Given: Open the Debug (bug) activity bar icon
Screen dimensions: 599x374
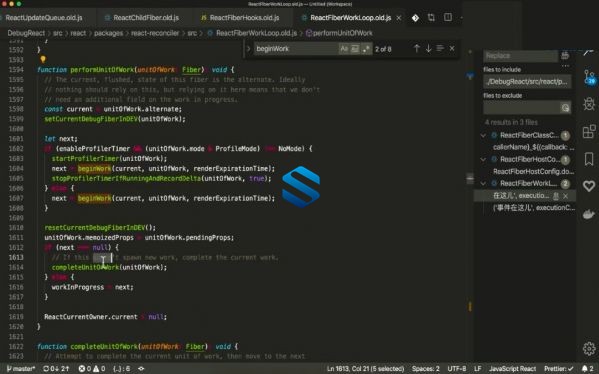Looking at the screenshot, I should pos(589,104).
